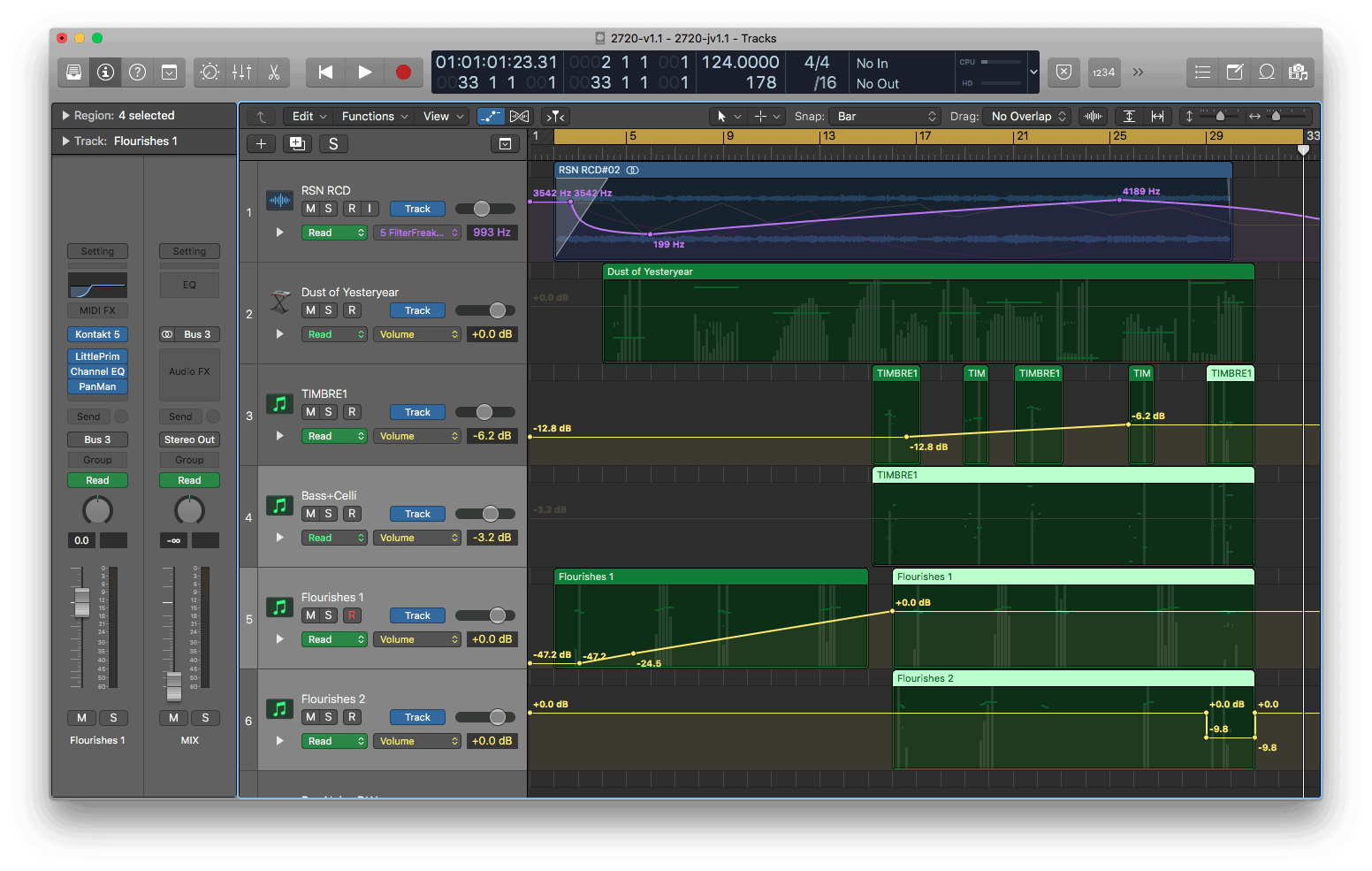Click the Record button in transport
The height and width of the screenshot is (871, 1372).
[403, 73]
